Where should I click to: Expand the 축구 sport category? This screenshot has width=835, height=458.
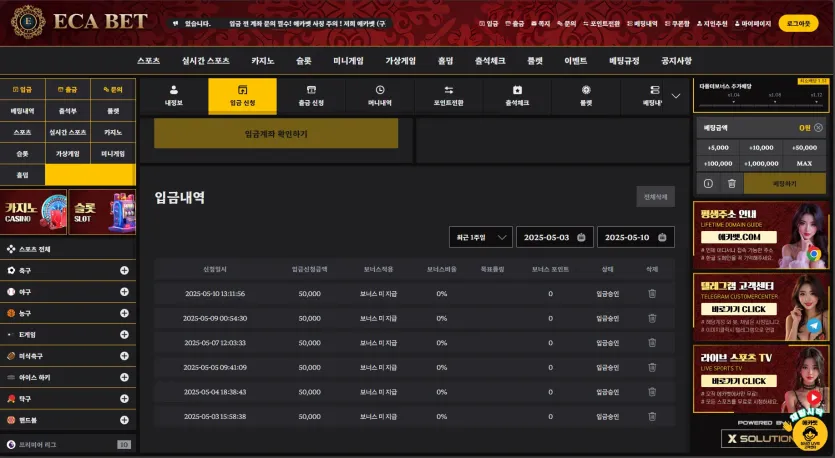[x=124, y=271]
